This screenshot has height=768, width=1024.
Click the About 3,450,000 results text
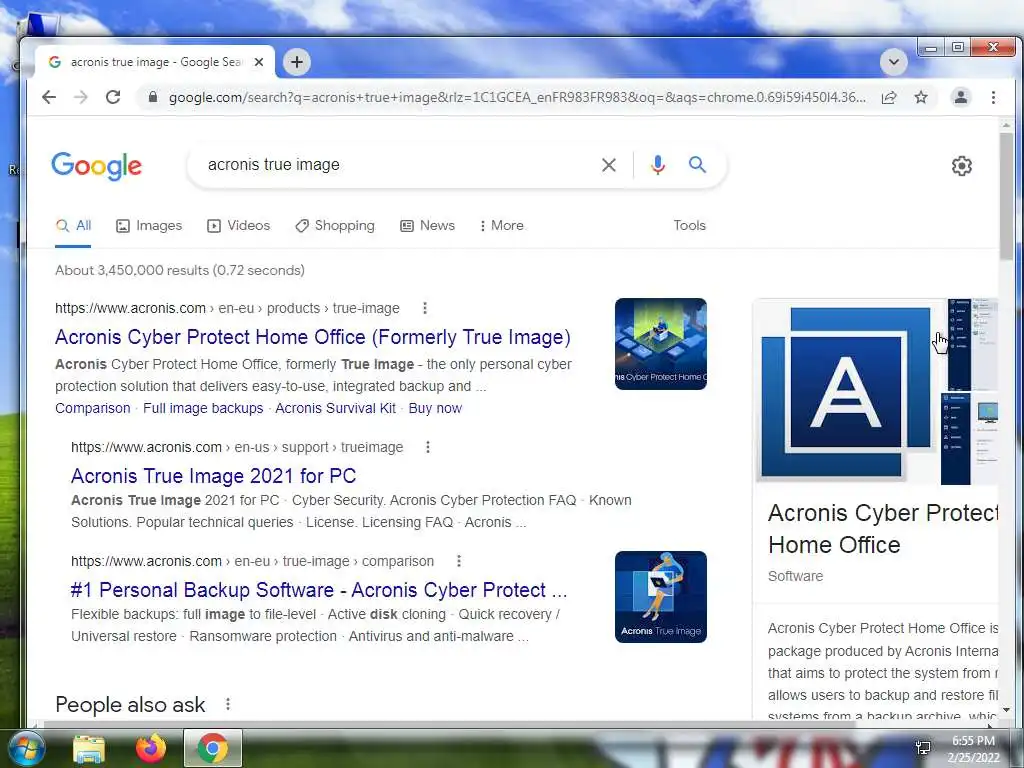(180, 270)
